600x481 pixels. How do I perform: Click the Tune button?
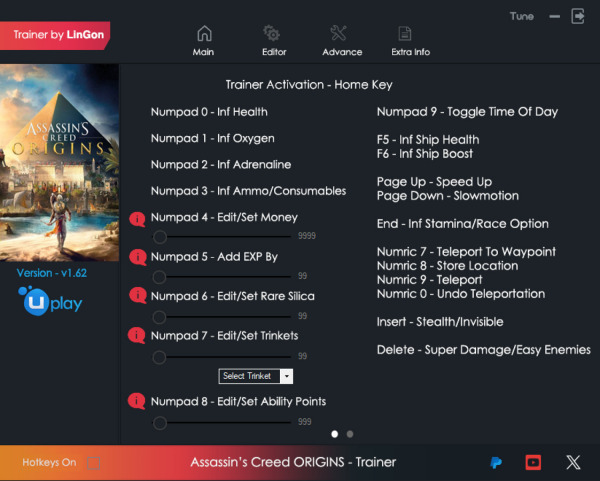click(x=522, y=16)
